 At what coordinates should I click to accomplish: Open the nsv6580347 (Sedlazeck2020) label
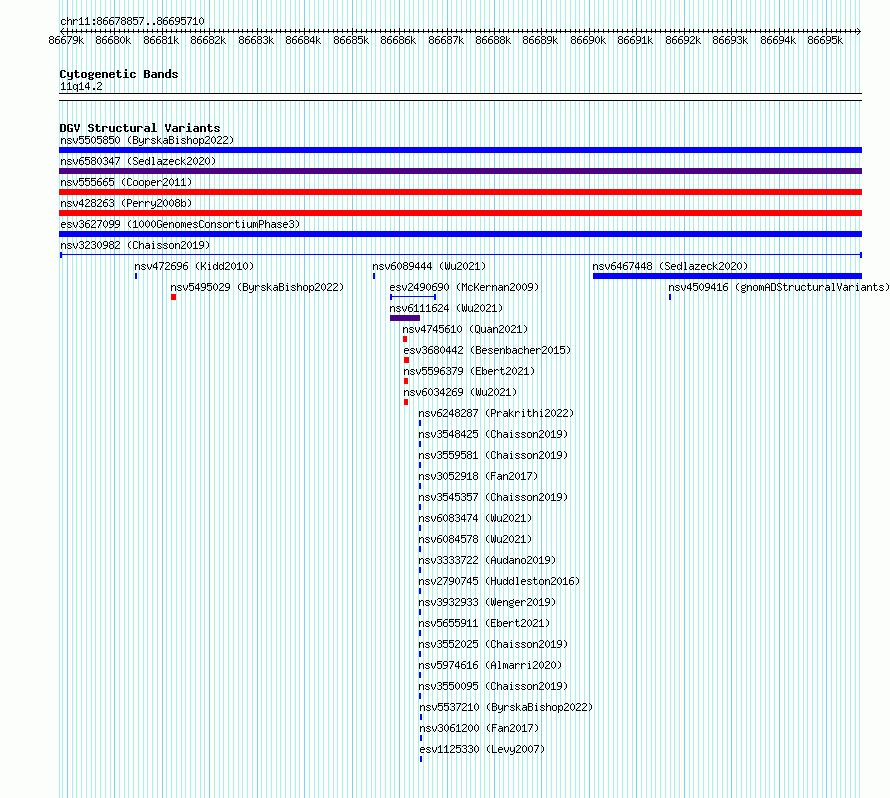(x=138, y=161)
